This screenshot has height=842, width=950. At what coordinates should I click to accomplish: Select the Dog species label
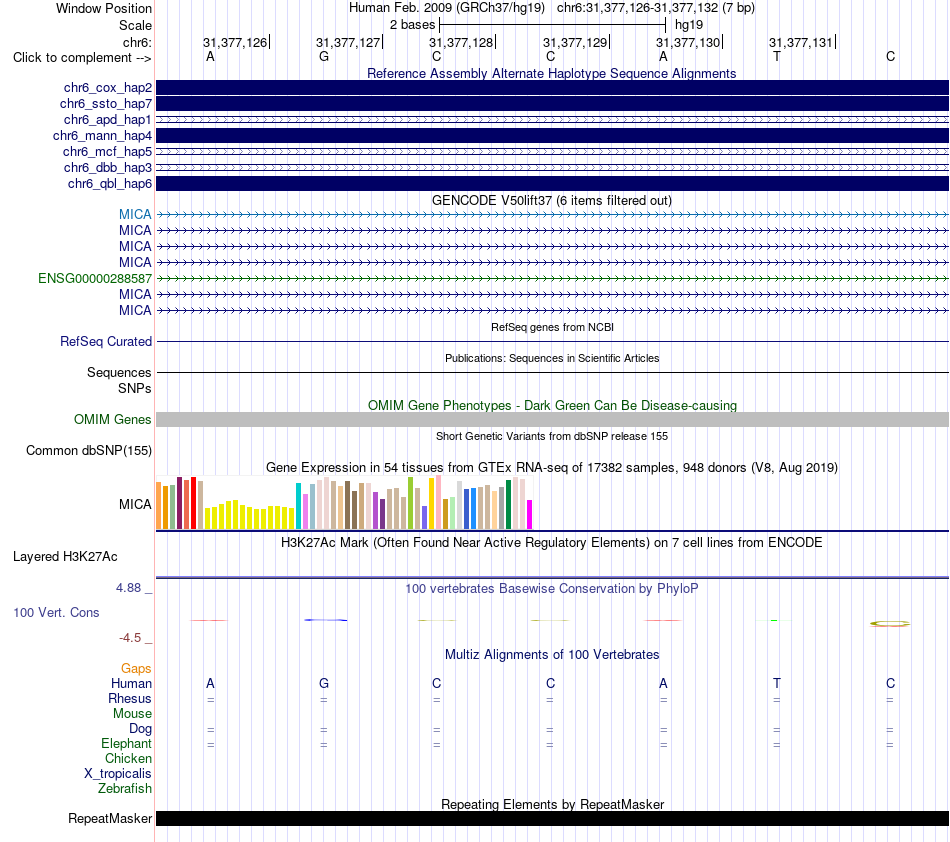tap(140, 729)
